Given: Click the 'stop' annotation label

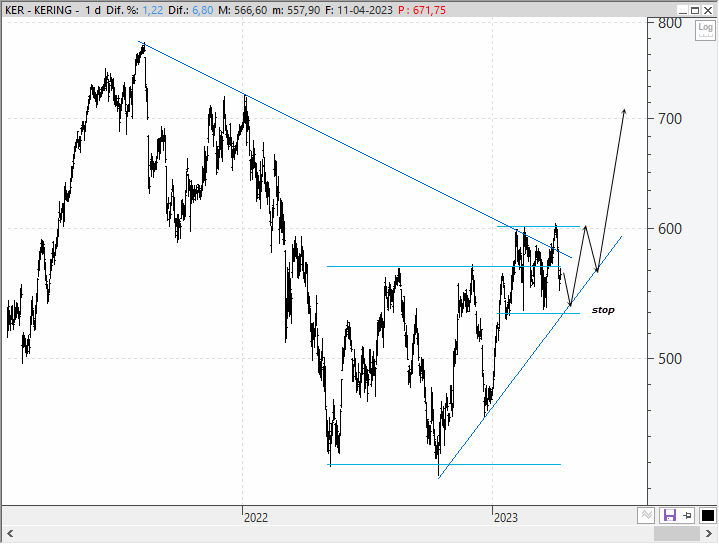Looking at the screenshot, I should [x=603, y=310].
